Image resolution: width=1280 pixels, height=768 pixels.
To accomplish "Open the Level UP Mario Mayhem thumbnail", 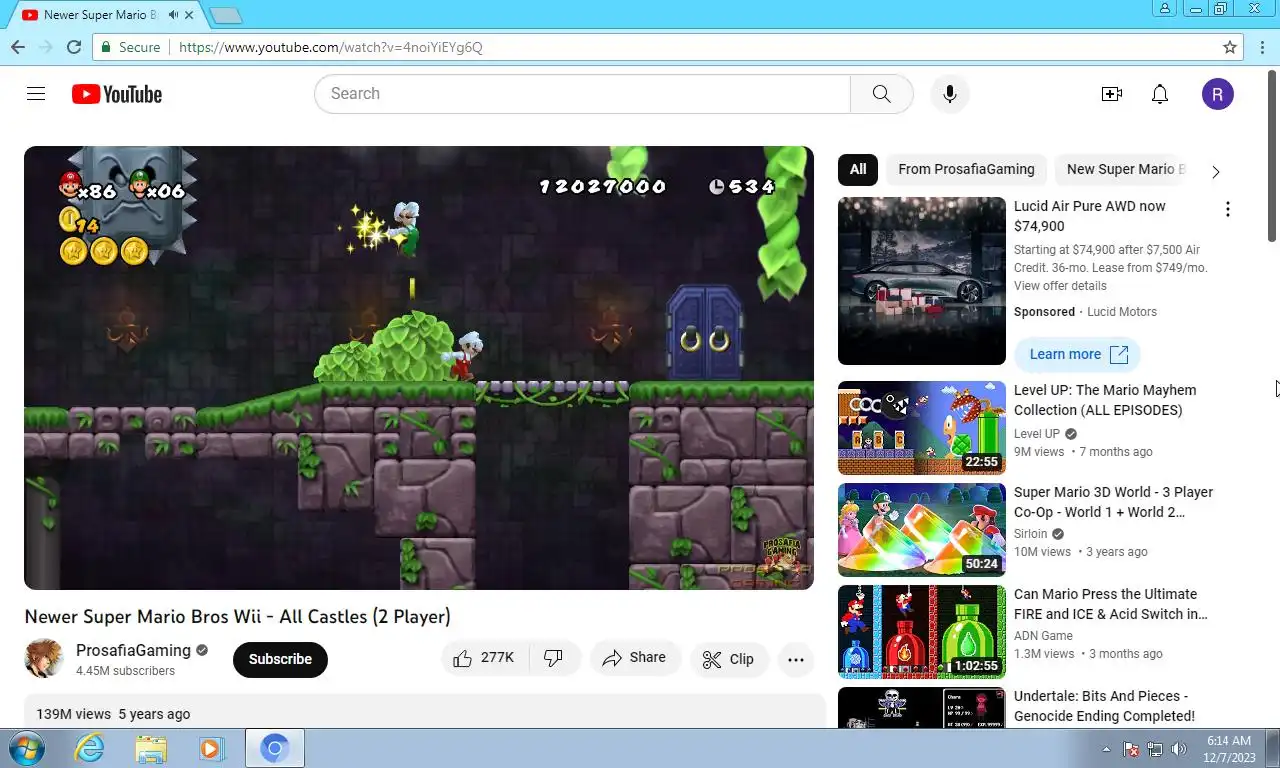I will point(922,428).
